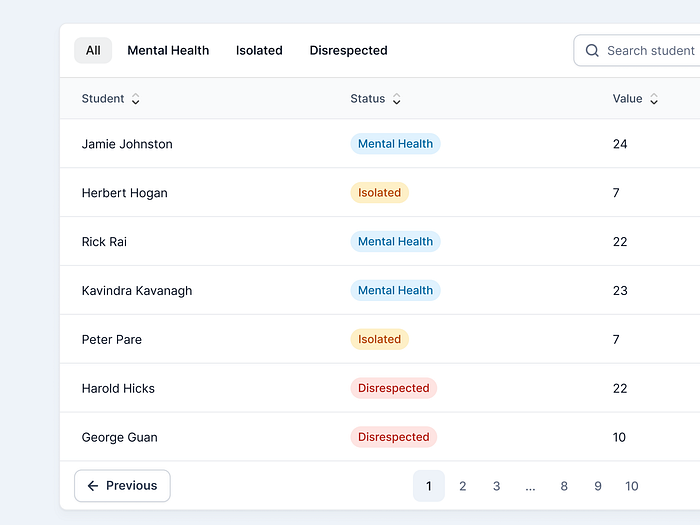Show the Disrespected tab
700x525 pixels.
coord(348,51)
